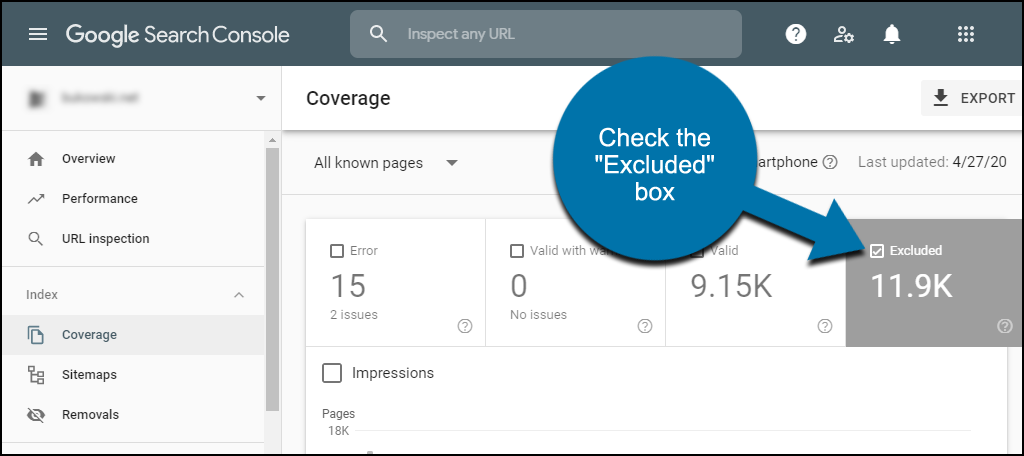This screenshot has width=1024, height=456.
Task: Click the Overview home icon
Action: (36, 159)
